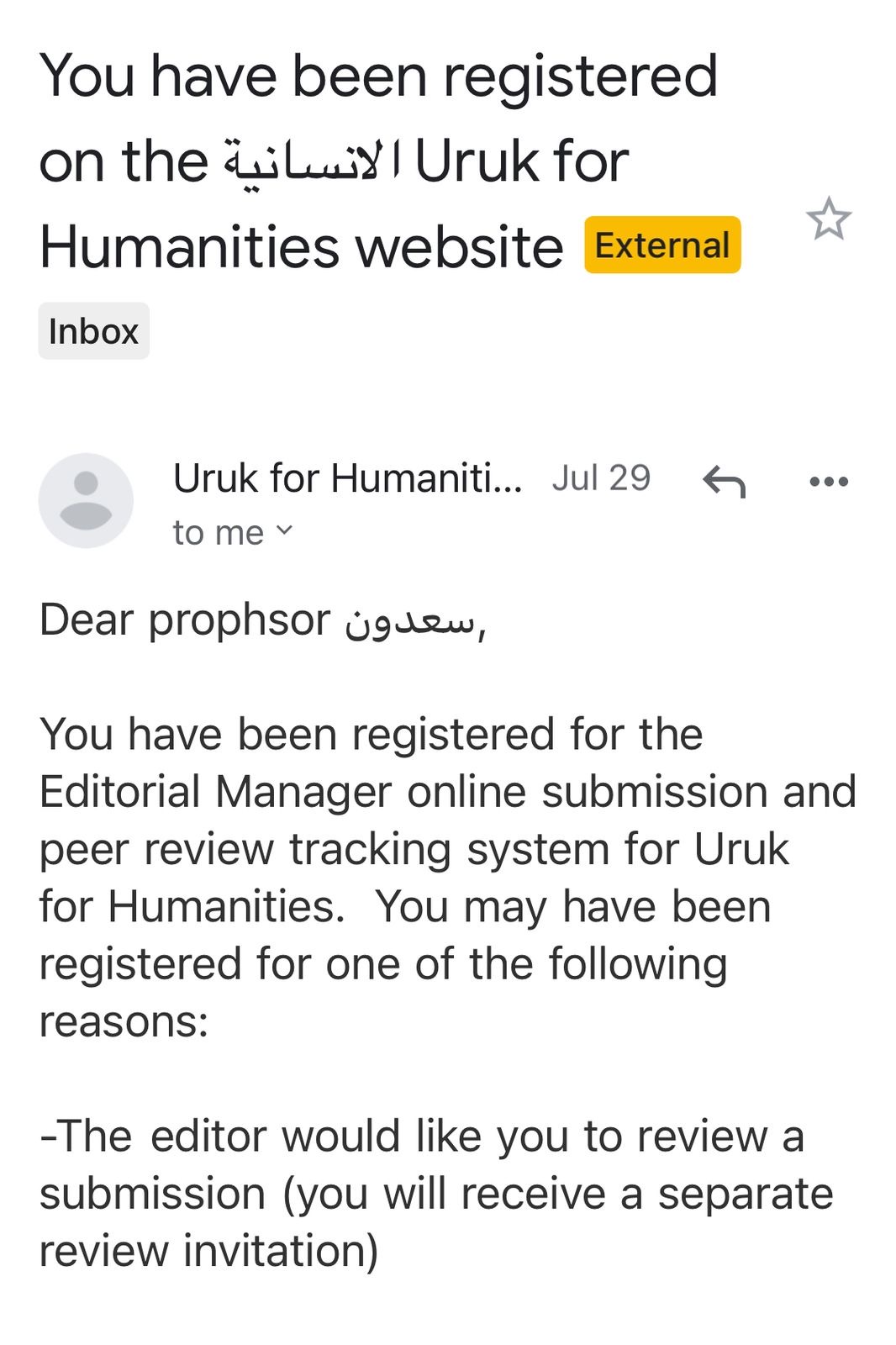Click the sender name 'Uruk for Humaniti...'
This screenshot has height=1345, width=896.
(347, 478)
